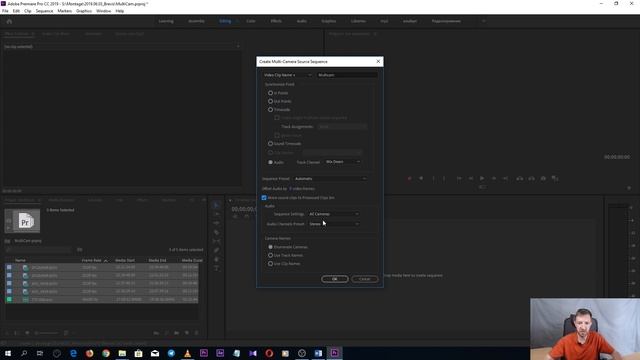640x360 pixels.
Task: Open Audio Channels Preset Stereo dropdown
Action: point(334,224)
